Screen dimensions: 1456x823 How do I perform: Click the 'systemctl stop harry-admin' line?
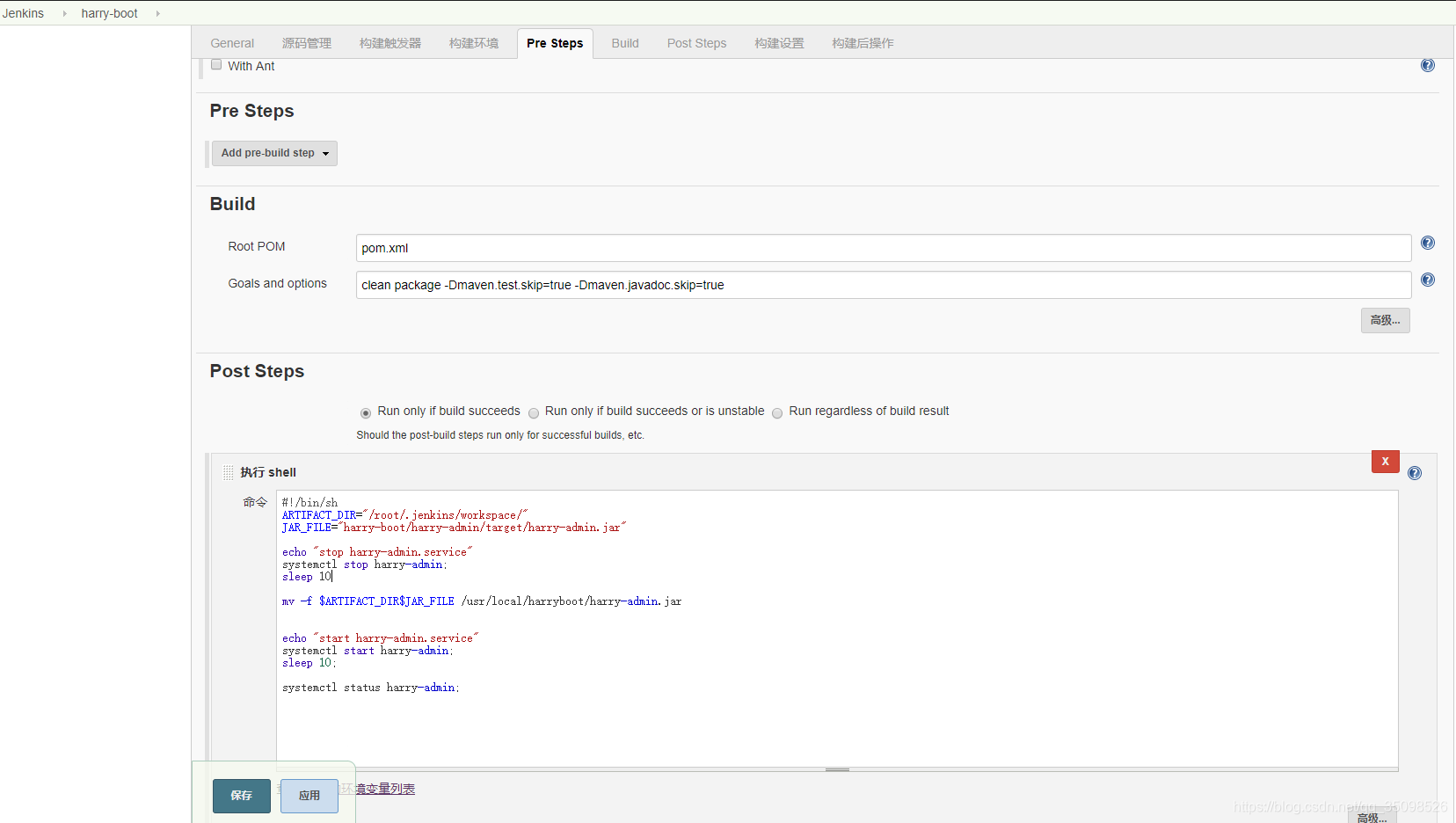click(365, 564)
